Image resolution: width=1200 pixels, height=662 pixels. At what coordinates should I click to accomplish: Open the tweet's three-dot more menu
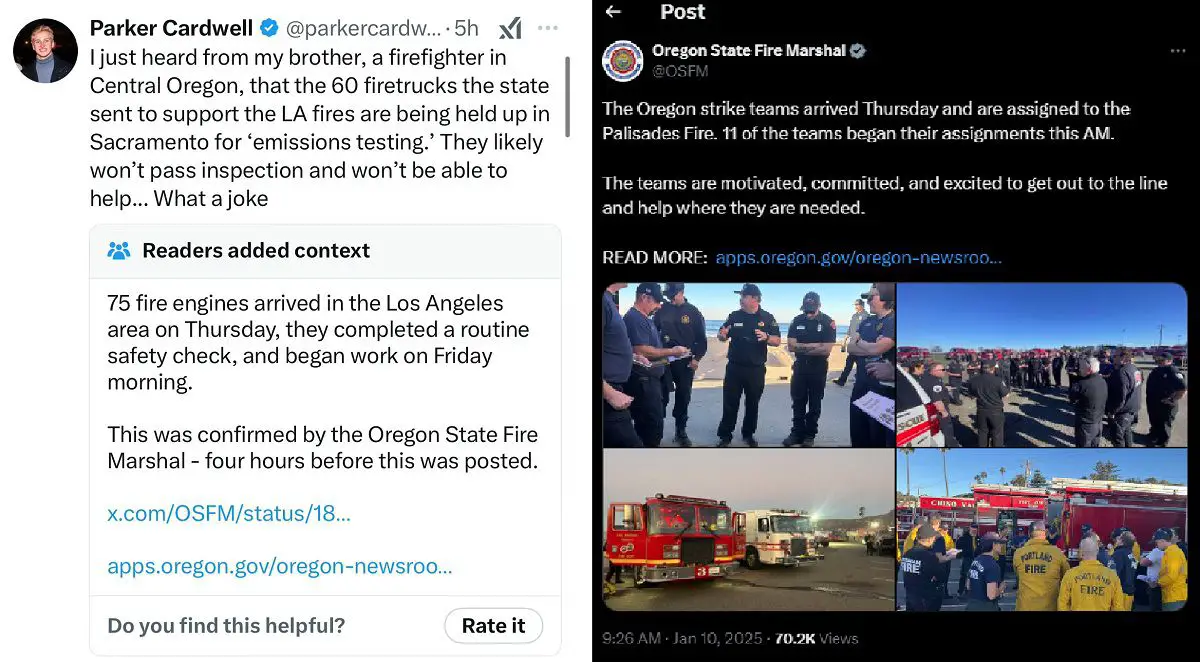click(548, 28)
